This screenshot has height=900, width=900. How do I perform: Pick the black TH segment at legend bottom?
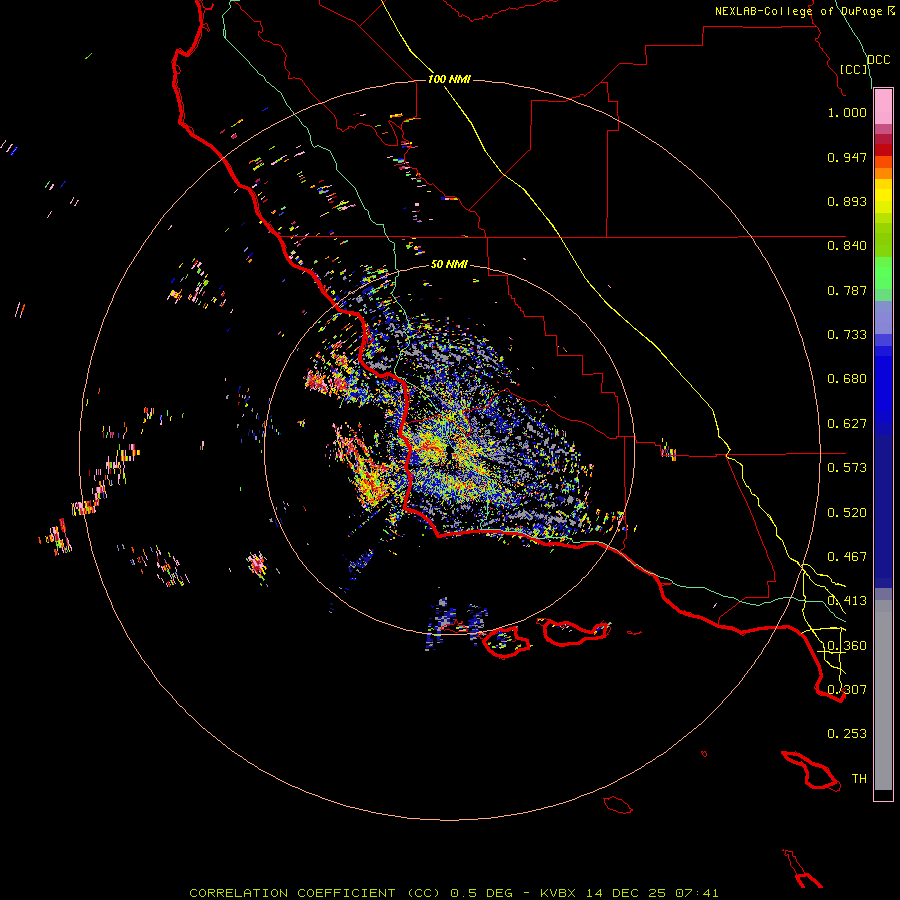[883, 794]
